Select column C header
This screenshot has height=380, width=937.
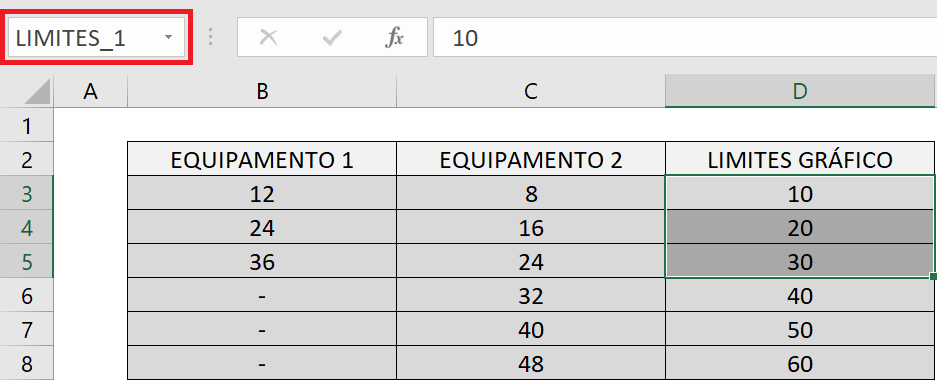531,91
